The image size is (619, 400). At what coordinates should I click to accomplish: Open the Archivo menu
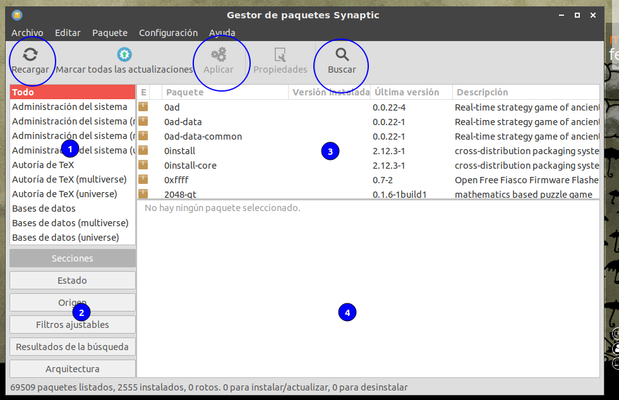[x=27, y=33]
